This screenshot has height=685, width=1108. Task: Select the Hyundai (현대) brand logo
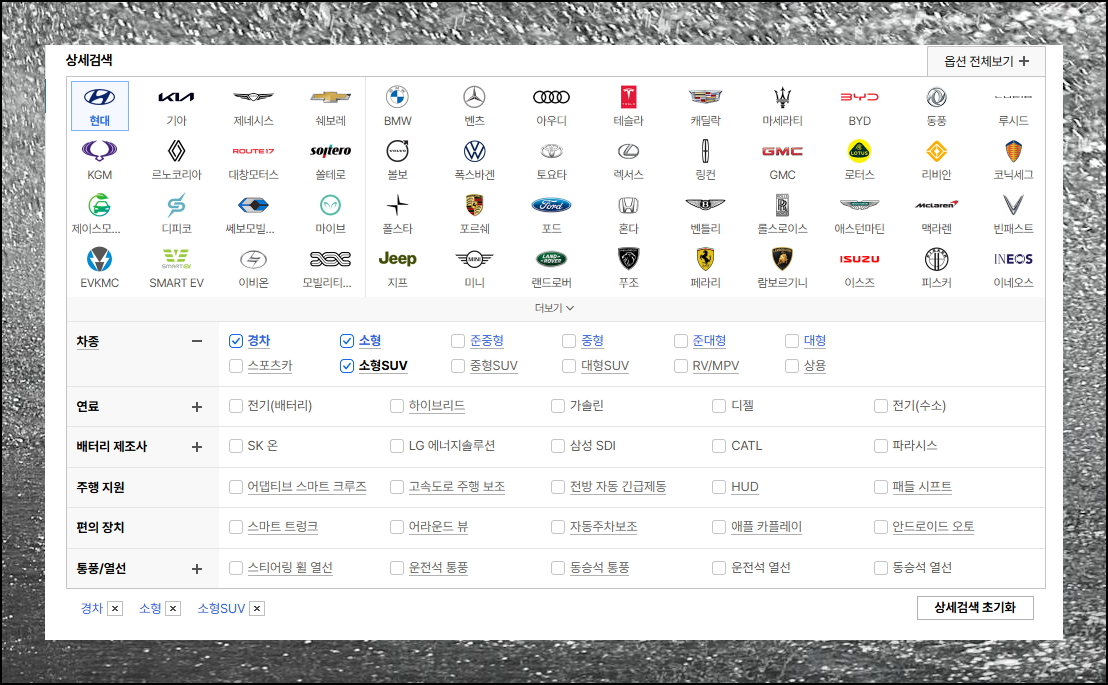coord(100,98)
